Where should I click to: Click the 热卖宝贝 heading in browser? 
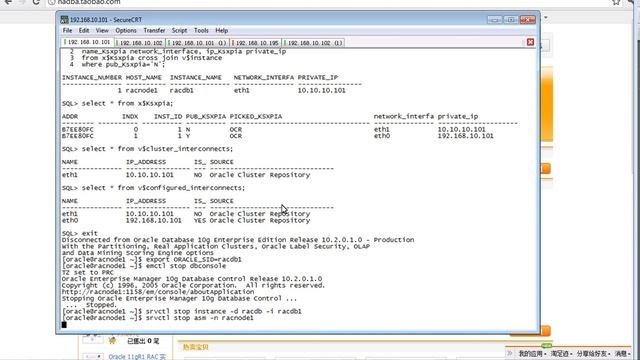click(196, 347)
